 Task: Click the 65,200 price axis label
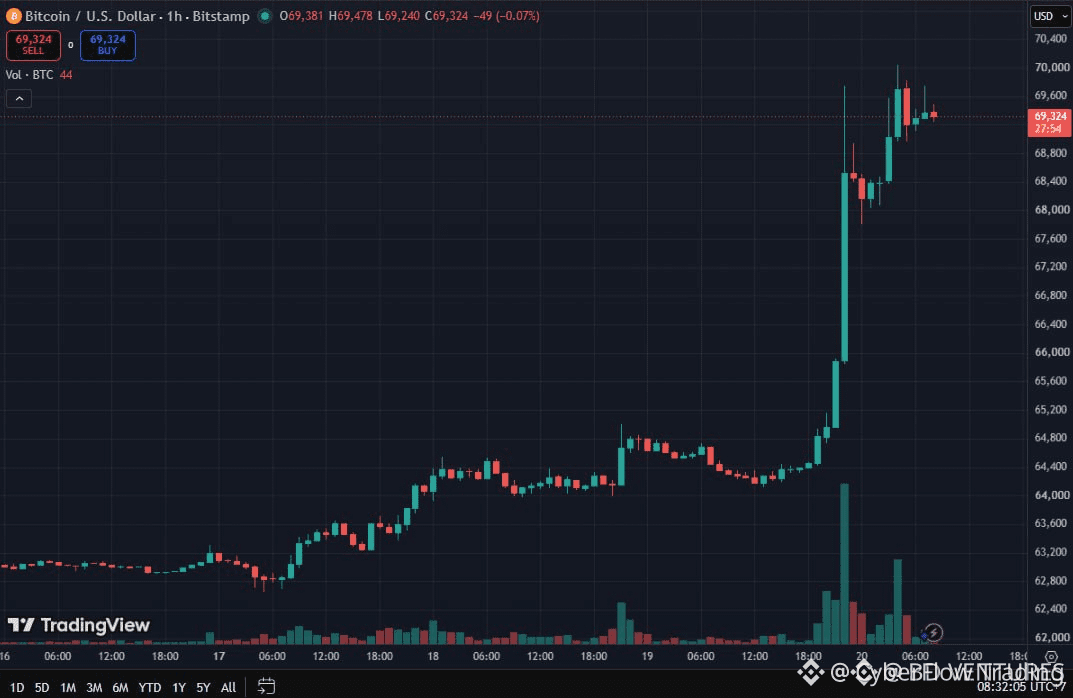click(x=1050, y=409)
